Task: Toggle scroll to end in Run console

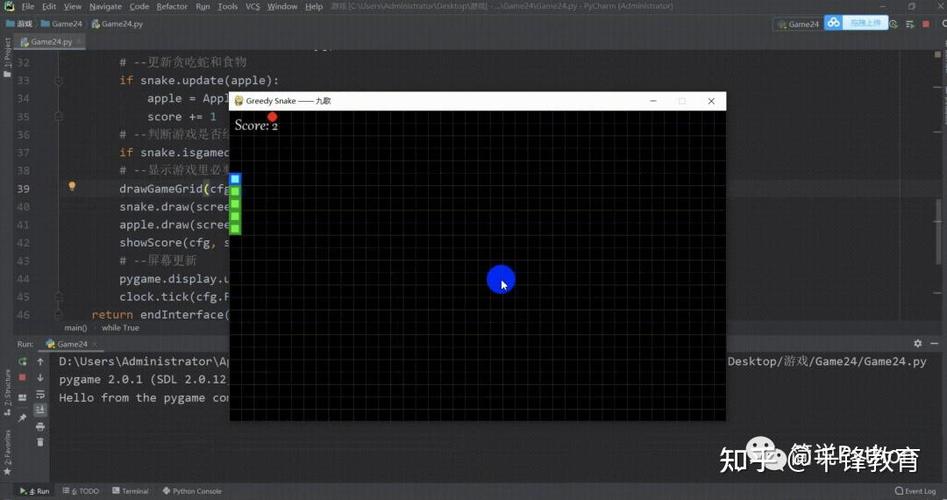Action: 40,410
